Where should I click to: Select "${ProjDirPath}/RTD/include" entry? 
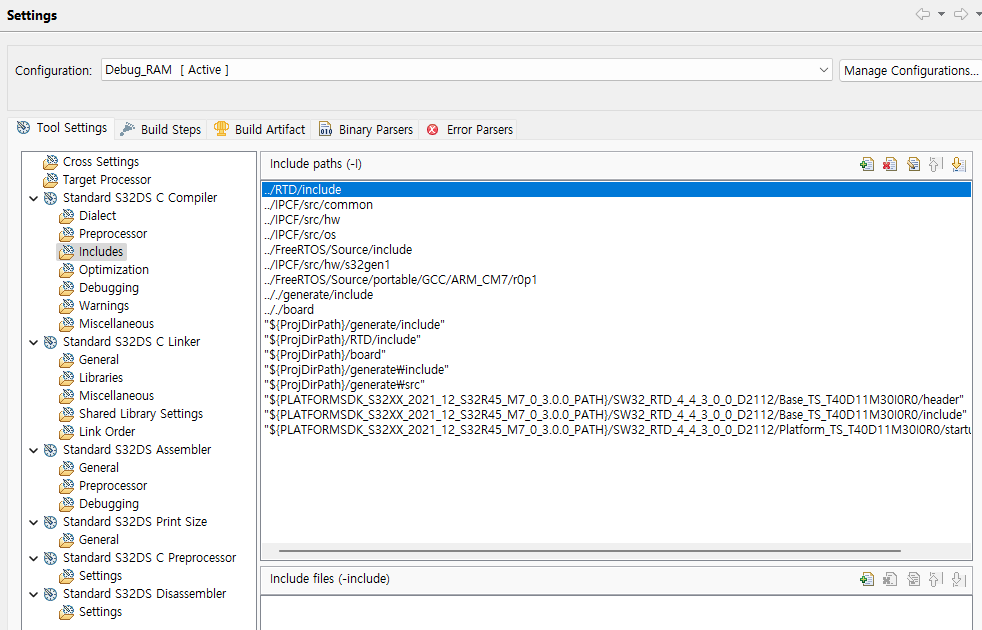coord(616,340)
